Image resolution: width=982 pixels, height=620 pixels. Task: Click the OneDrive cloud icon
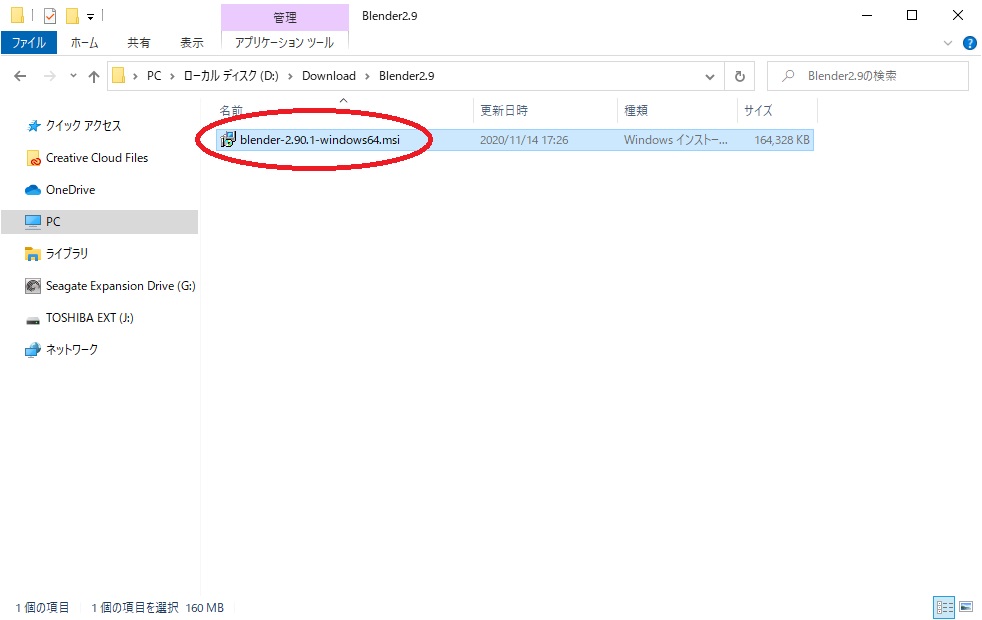point(33,190)
